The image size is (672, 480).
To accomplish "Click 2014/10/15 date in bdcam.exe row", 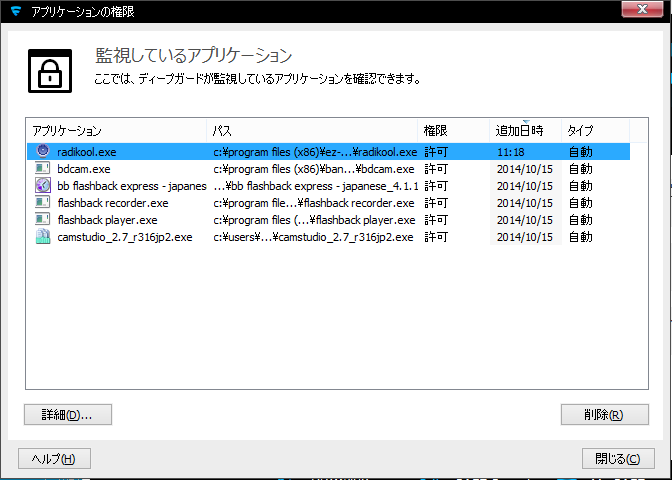I will pyautogui.click(x=525, y=169).
